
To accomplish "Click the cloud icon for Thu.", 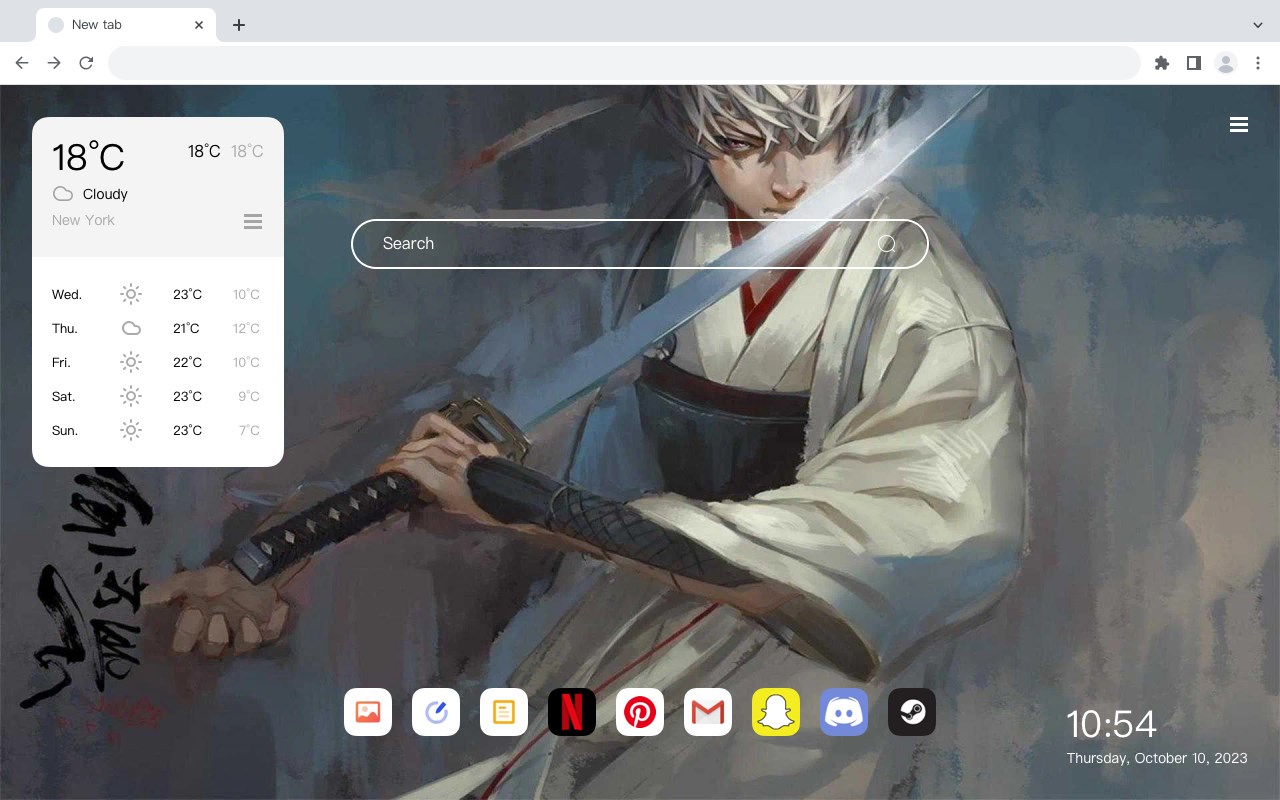I will [x=131, y=328].
